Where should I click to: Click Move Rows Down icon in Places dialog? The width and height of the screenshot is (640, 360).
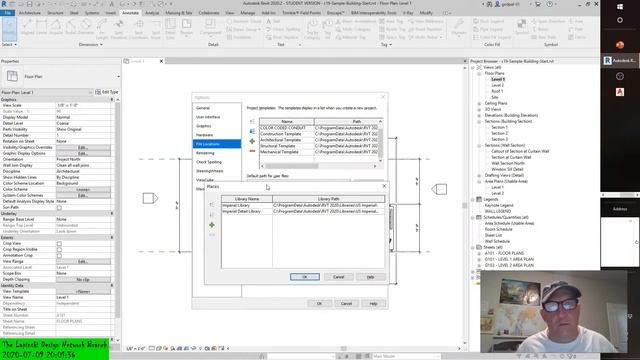coord(212,215)
